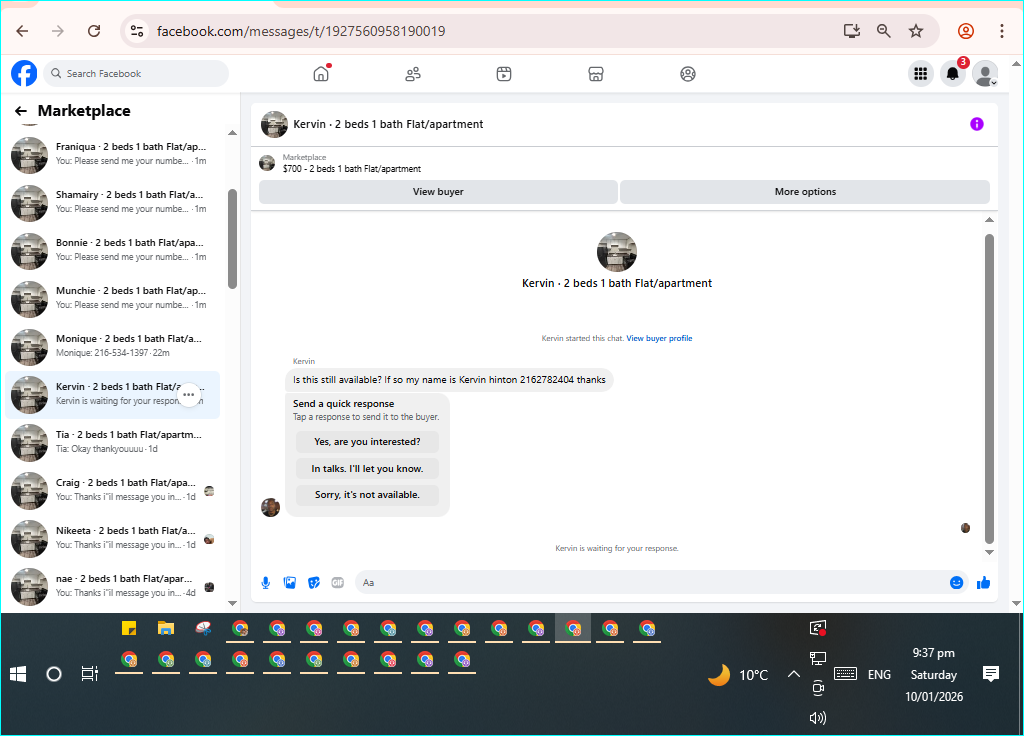Open the Facebook Home tab
This screenshot has height=736, width=1024.
pos(321,74)
